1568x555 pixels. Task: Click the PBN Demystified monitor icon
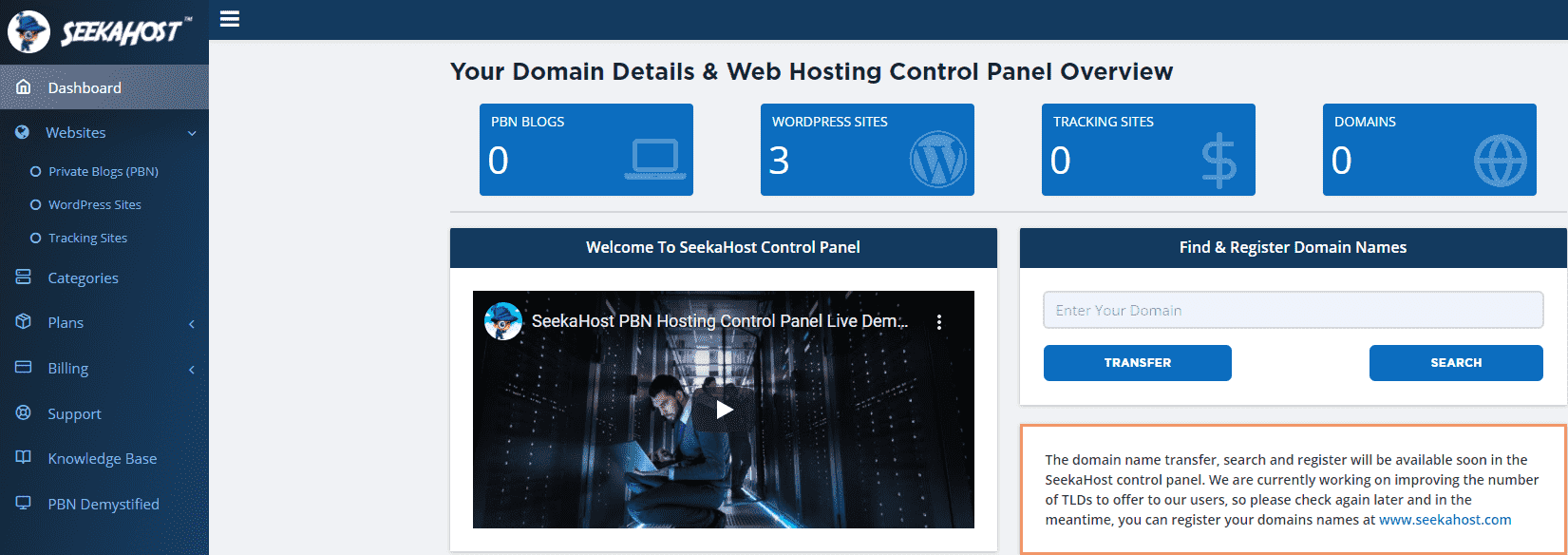[24, 504]
